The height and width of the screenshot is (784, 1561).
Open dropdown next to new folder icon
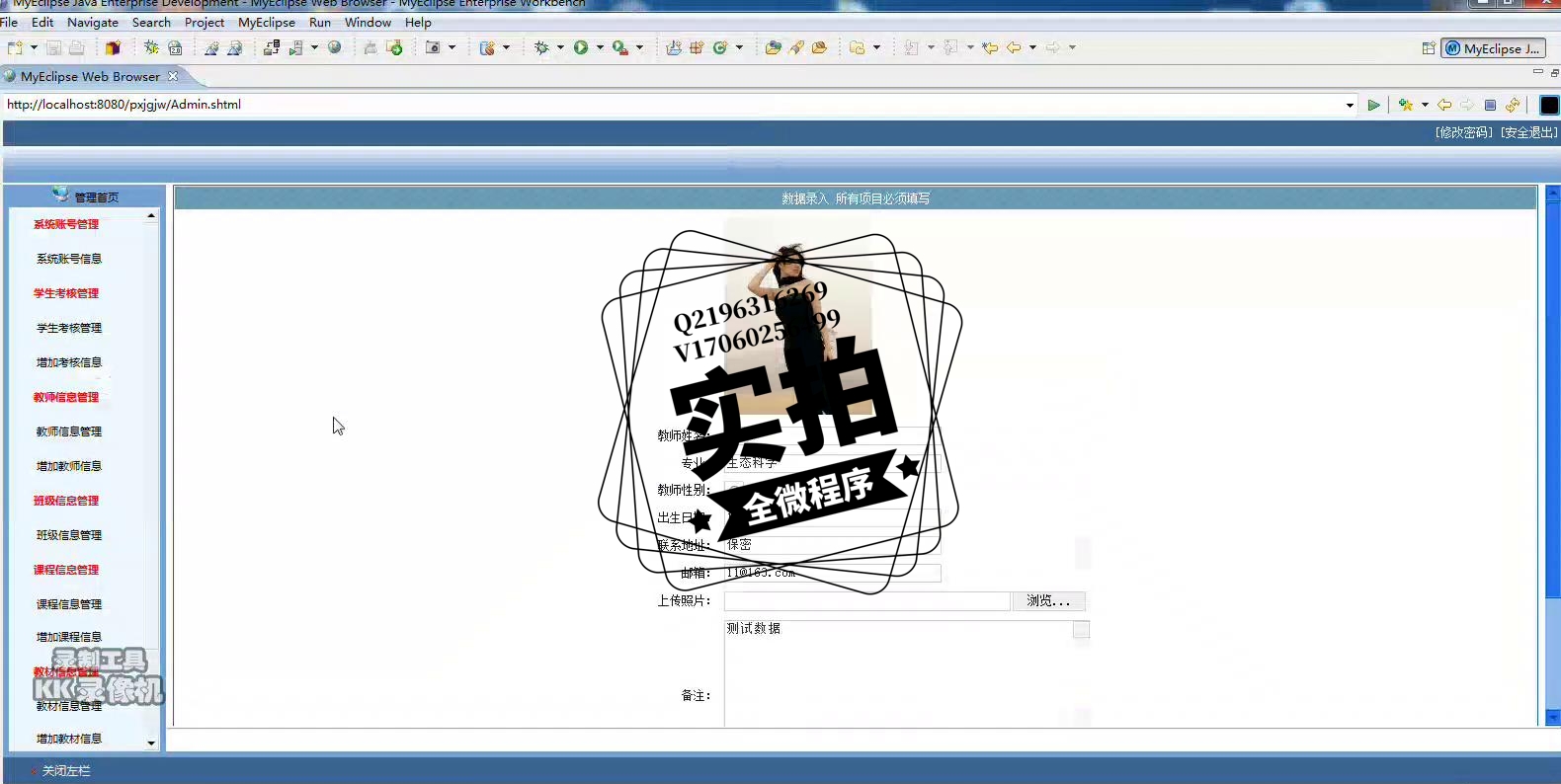(x=876, y=47)
